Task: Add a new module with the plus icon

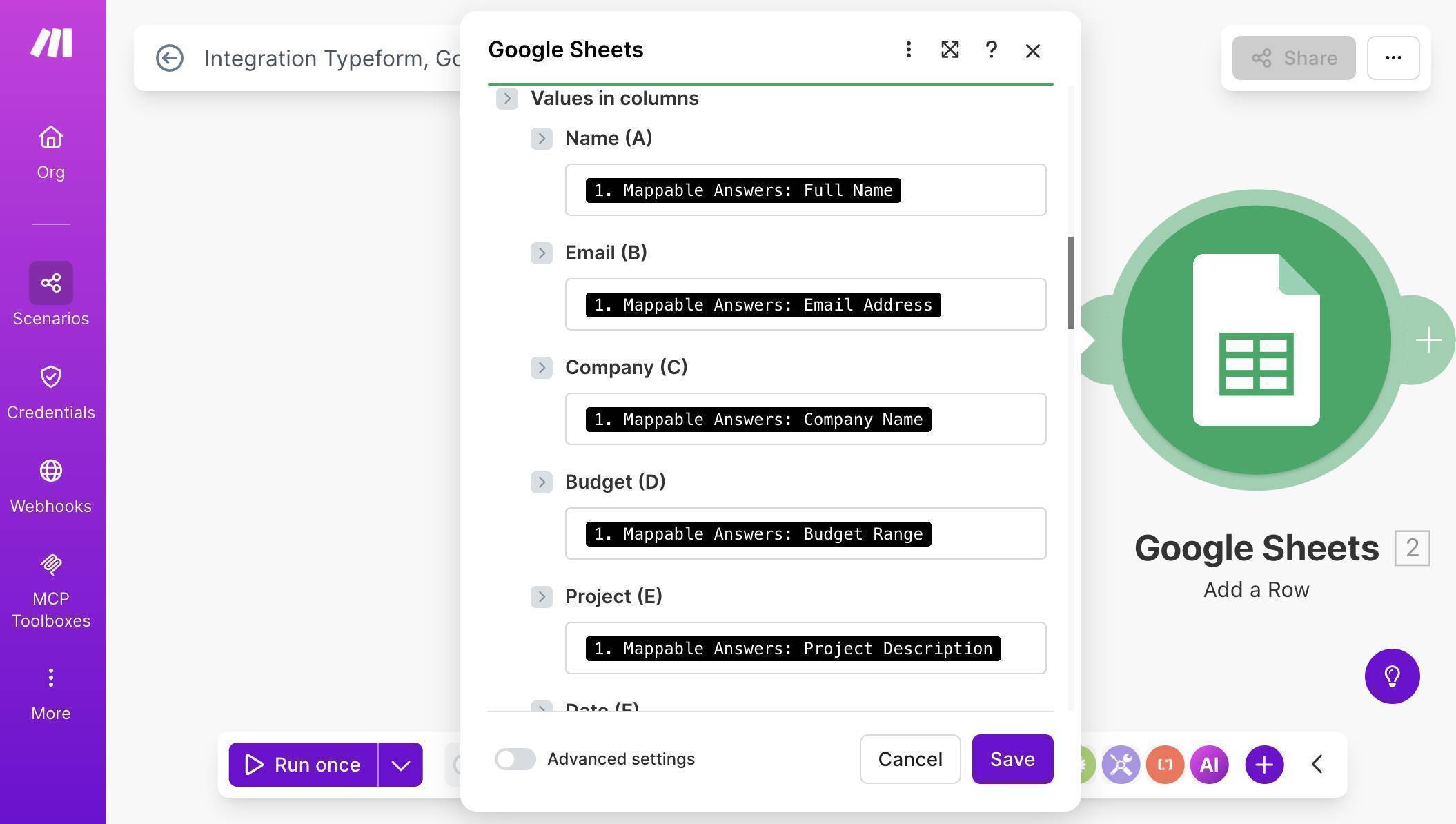Action: [1263, 764]
